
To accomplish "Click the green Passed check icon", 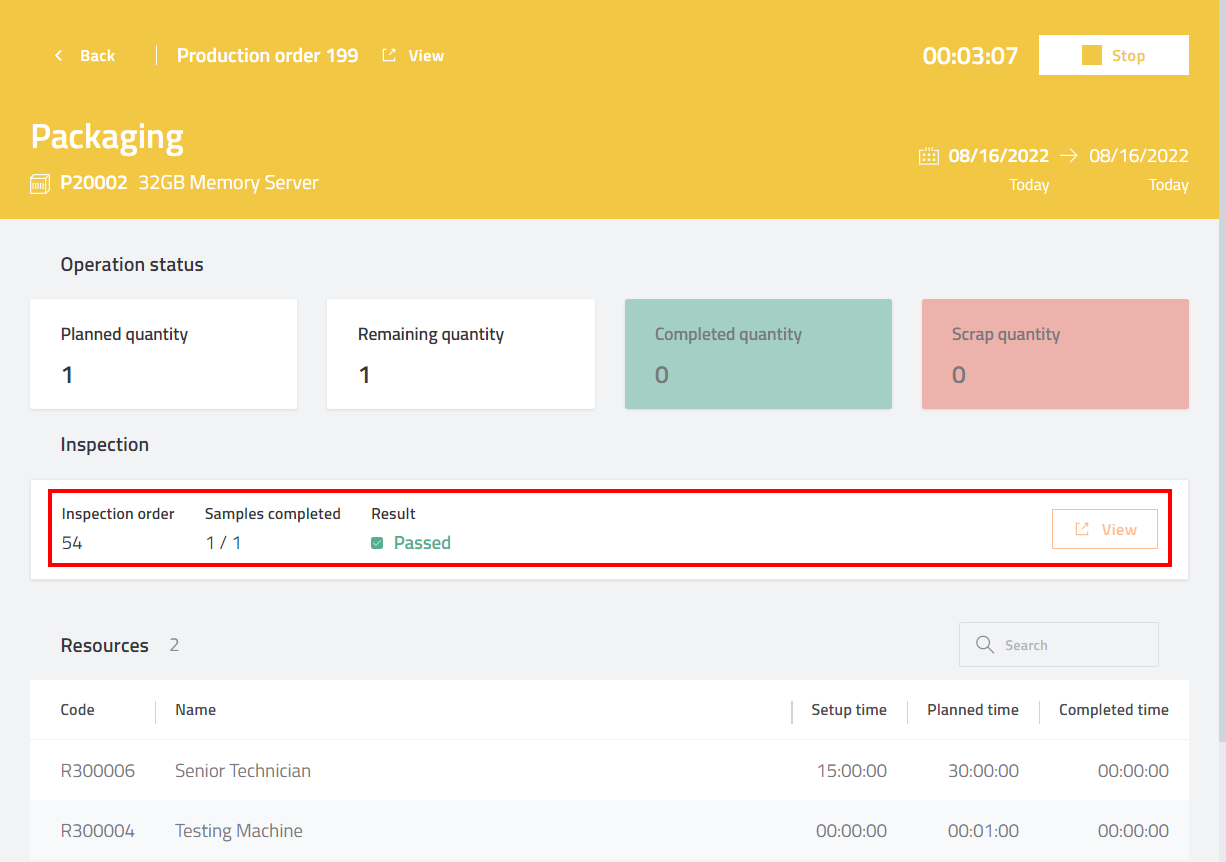I will [377, 543].
